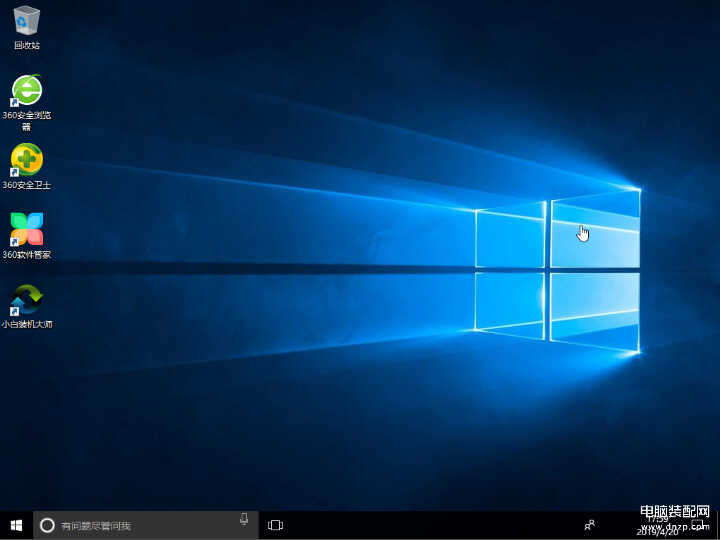Open Task View from the taskbar

(x=275, y=525)
